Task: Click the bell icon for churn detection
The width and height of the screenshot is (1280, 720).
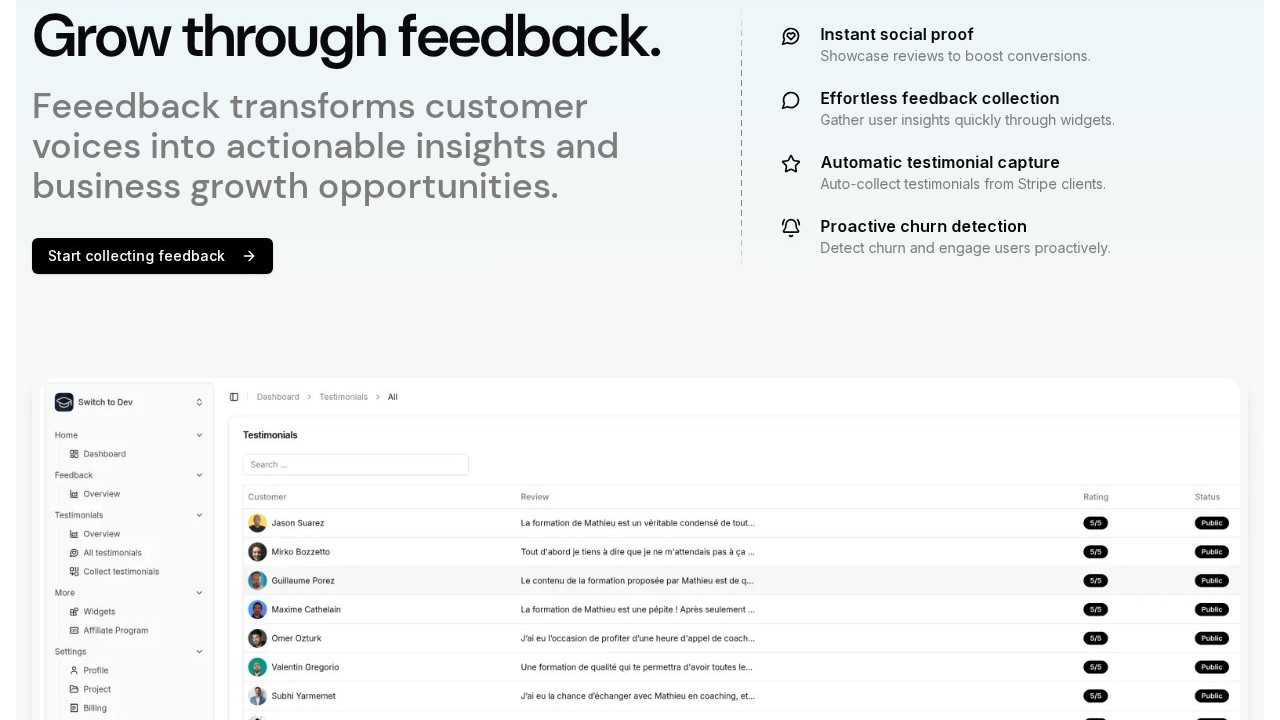Action: click(x=790, y=228)
